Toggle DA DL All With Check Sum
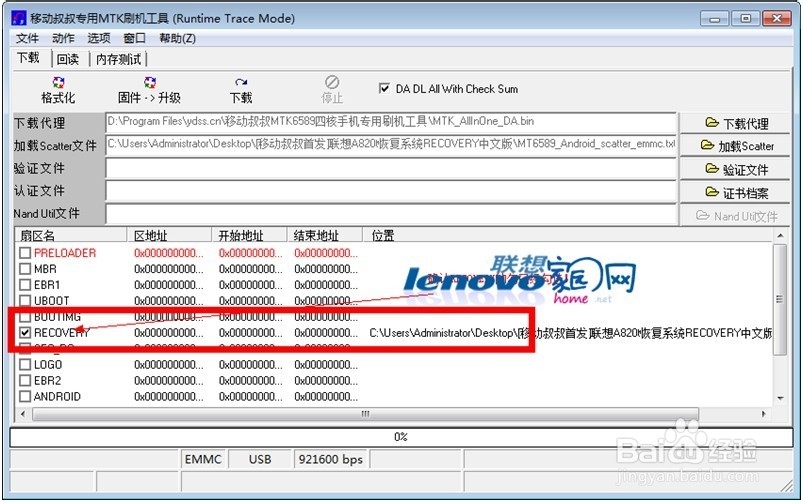This screenshot has height=504, width=803. coord(384,89)
